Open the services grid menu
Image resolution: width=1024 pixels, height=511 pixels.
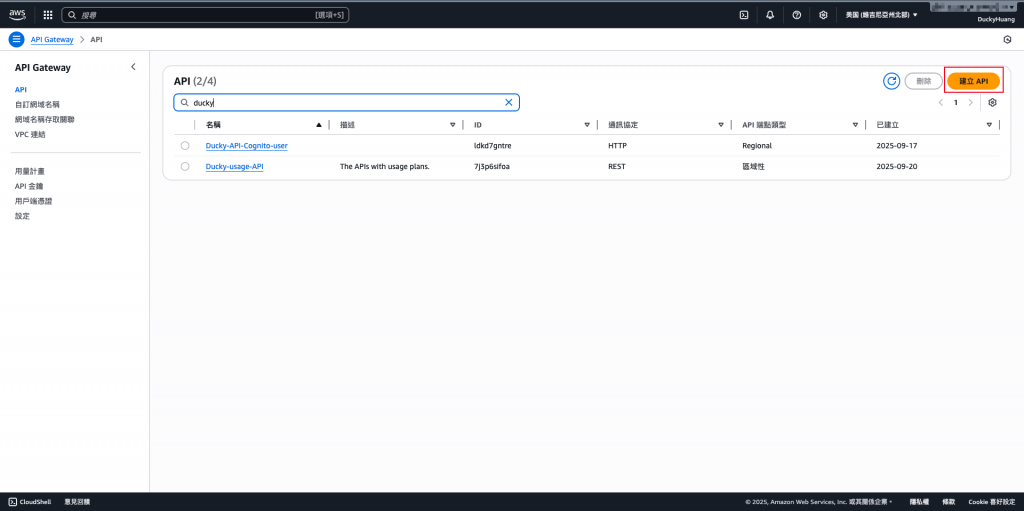point(48,14)
